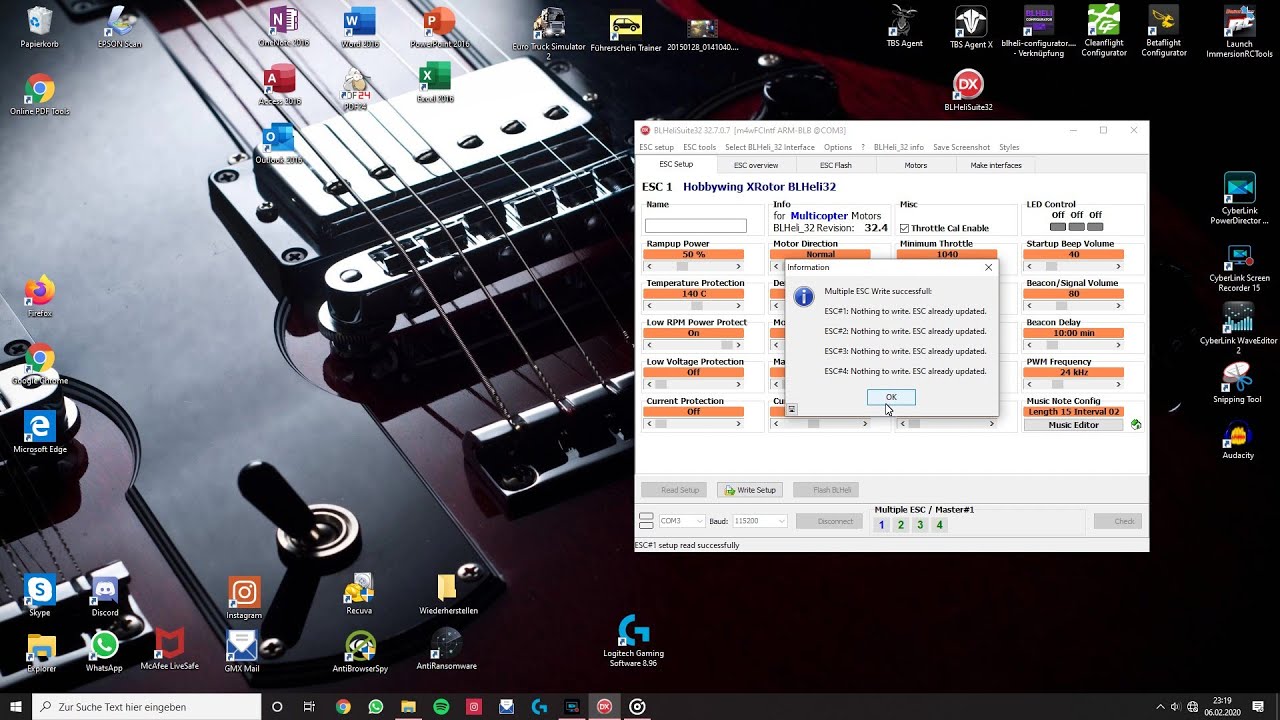Toggle ESC 4 in Multiple ESC selector
This screenshot has height=720, width=1280.
[x=939, y=525]
